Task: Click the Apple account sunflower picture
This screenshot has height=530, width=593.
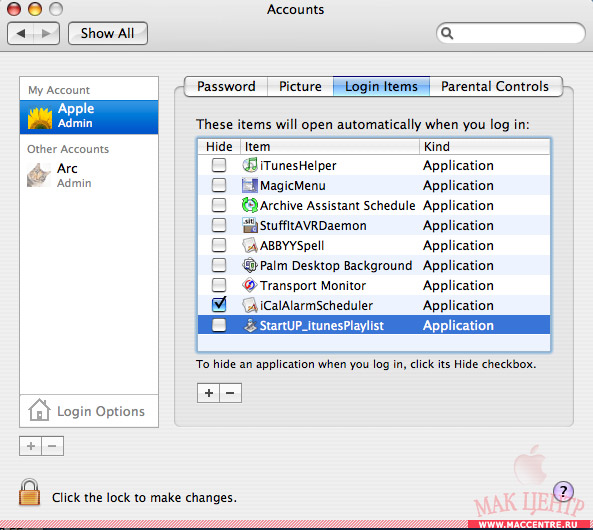Action: [40, 118]
